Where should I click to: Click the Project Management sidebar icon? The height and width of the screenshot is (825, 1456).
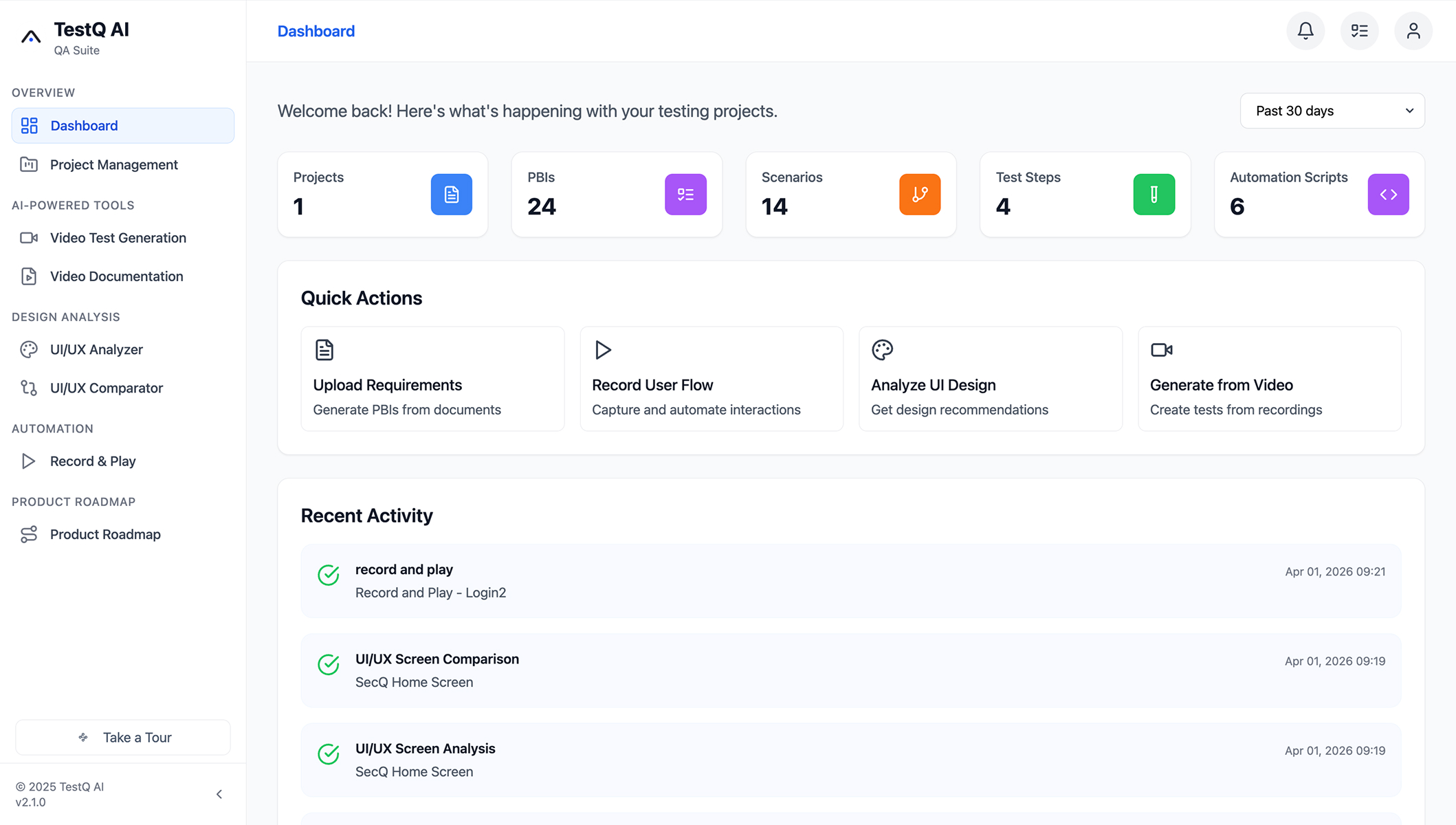pyautogui.click(x=29, y=164)
